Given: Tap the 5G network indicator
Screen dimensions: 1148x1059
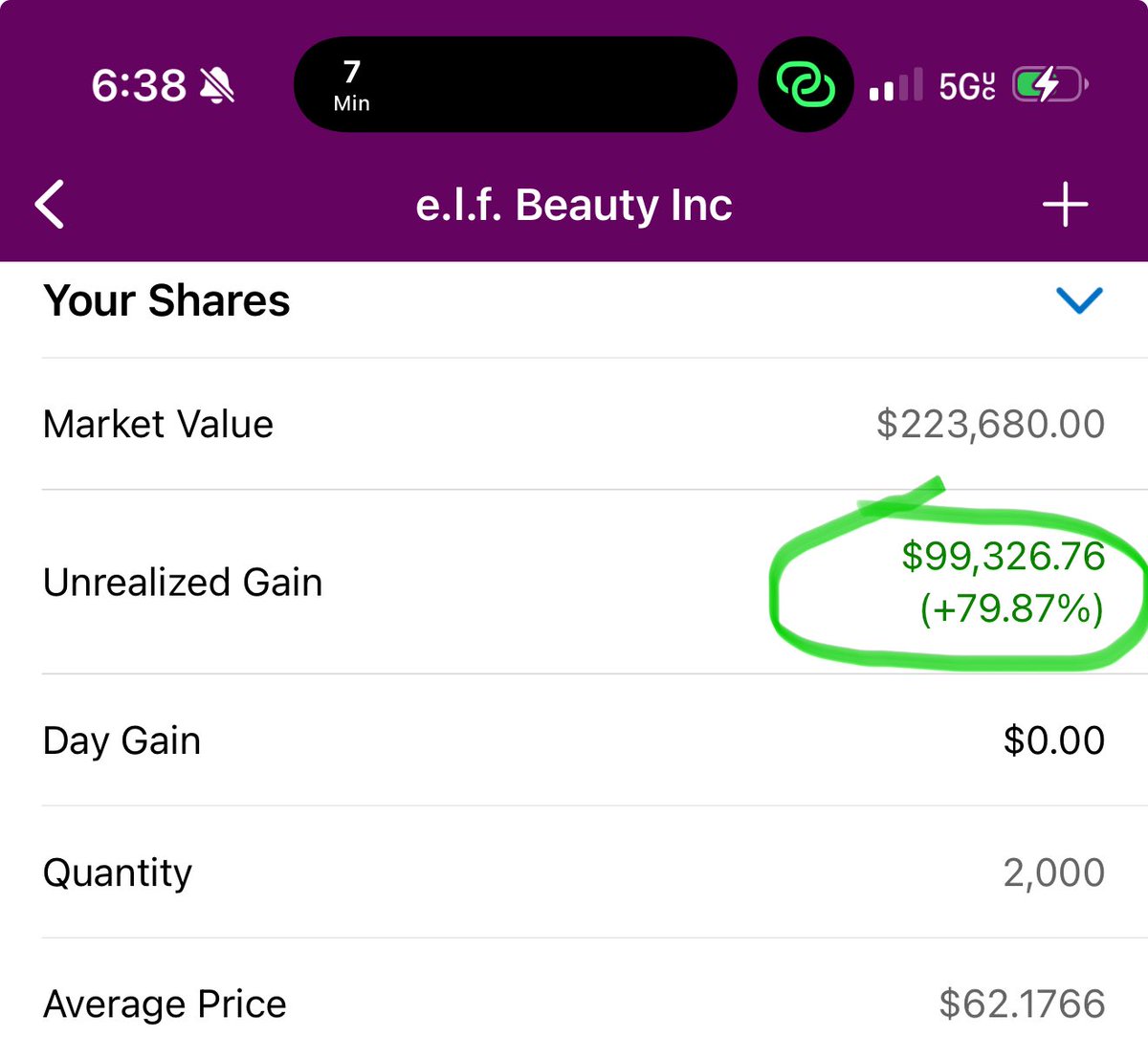Looking at the screenshot, I should 966,86.
